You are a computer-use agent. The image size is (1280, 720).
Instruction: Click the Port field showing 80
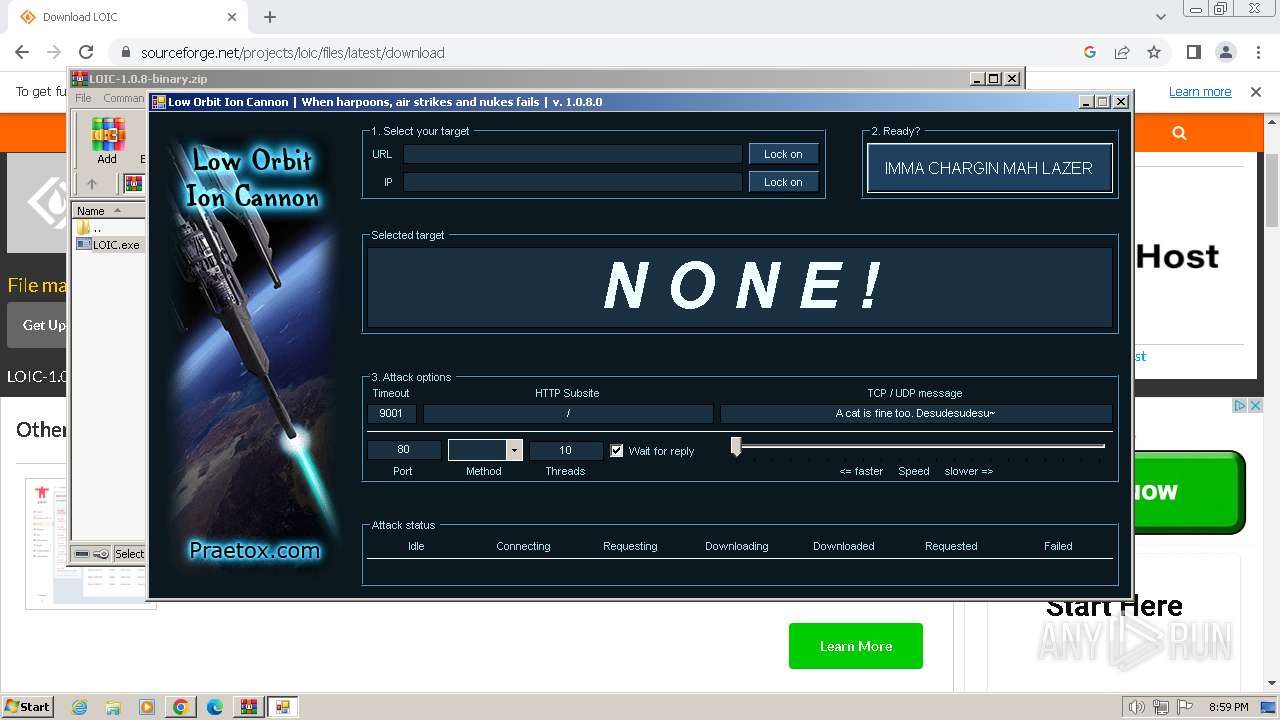click(404, 450)
